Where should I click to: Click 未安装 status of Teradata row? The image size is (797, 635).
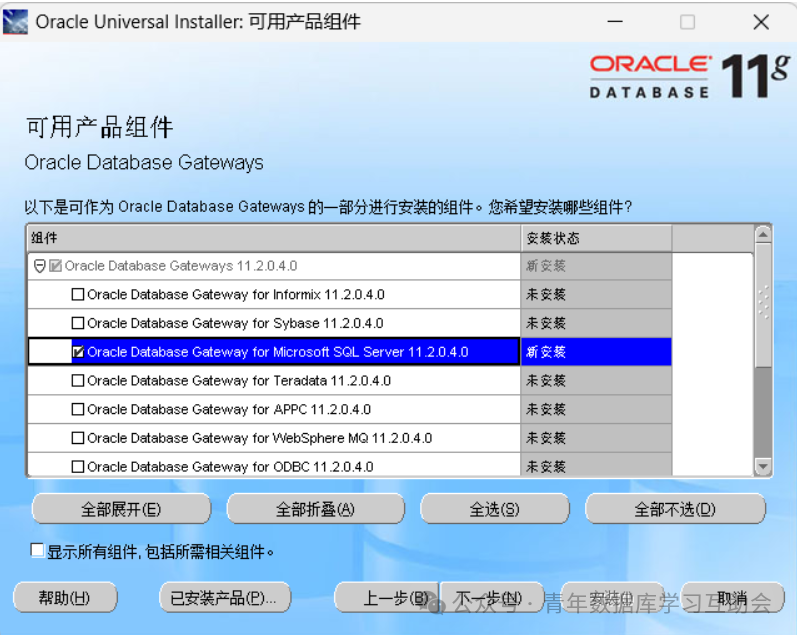pyautogui.click(x=596, y=381)
